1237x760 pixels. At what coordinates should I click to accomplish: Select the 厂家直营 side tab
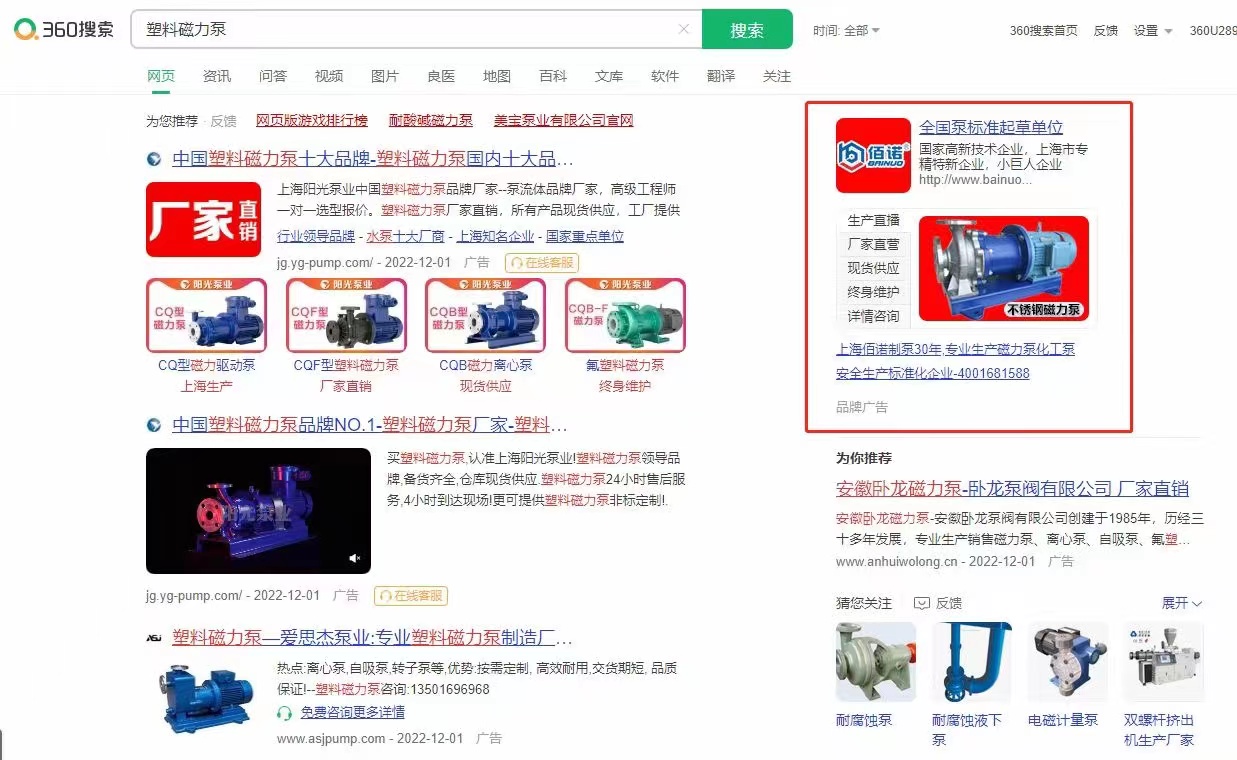[873, 244]
